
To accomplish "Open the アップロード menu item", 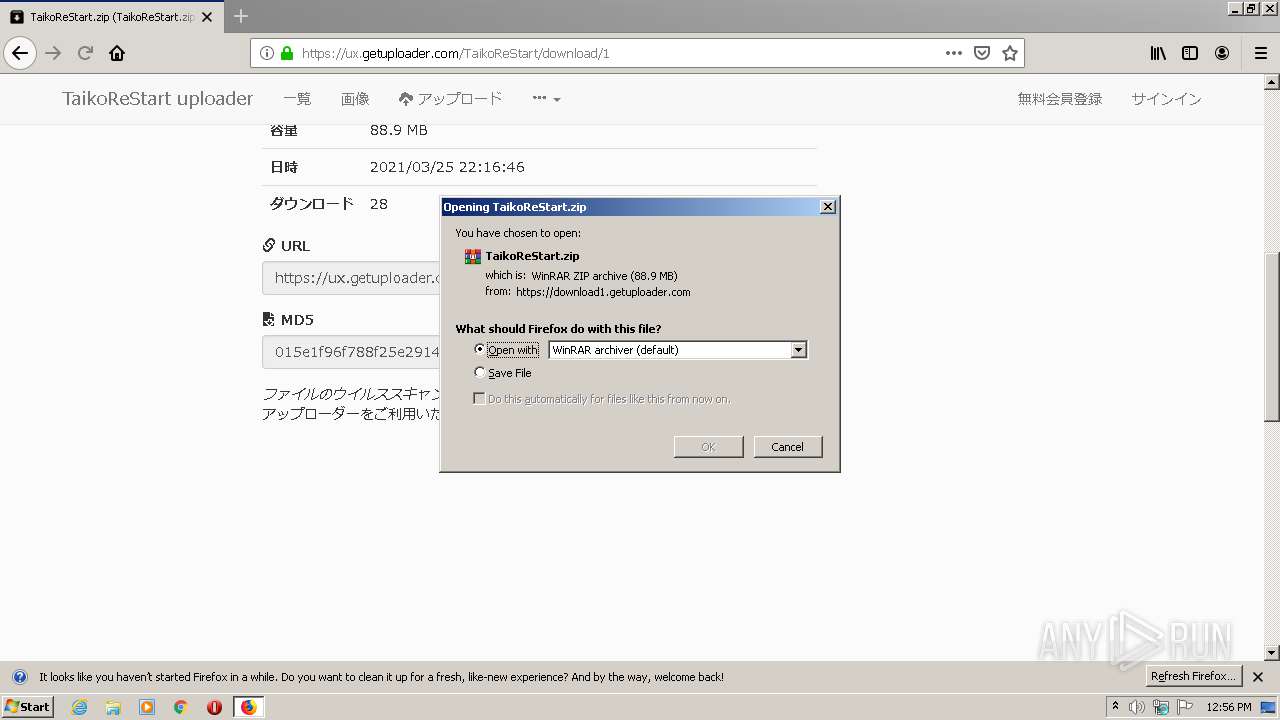I will pos(450,99).
